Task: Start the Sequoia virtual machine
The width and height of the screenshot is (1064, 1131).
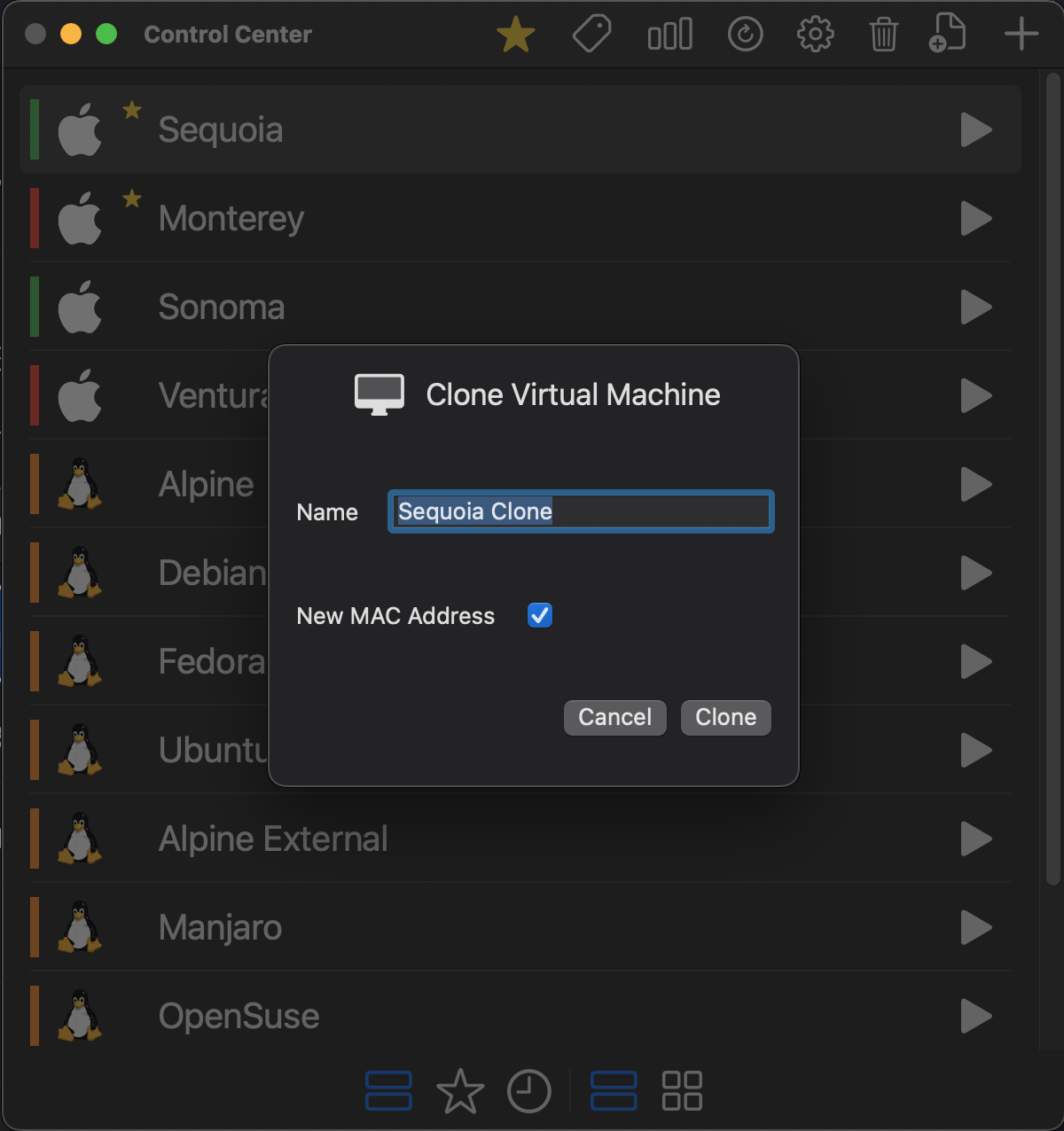Action: click(x=976, y=130)
